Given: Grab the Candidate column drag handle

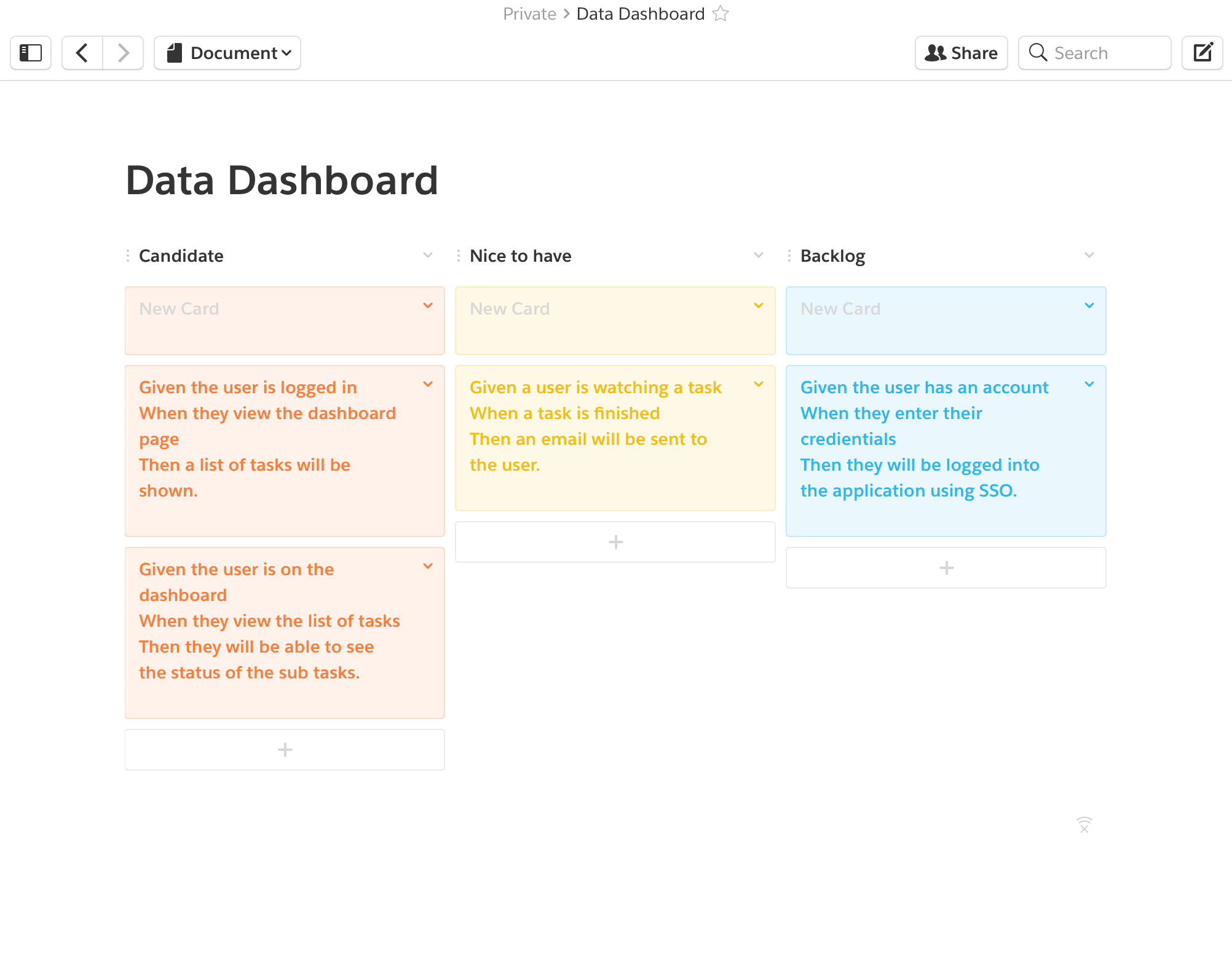Looking at the screenshot, I should [128, 256].
